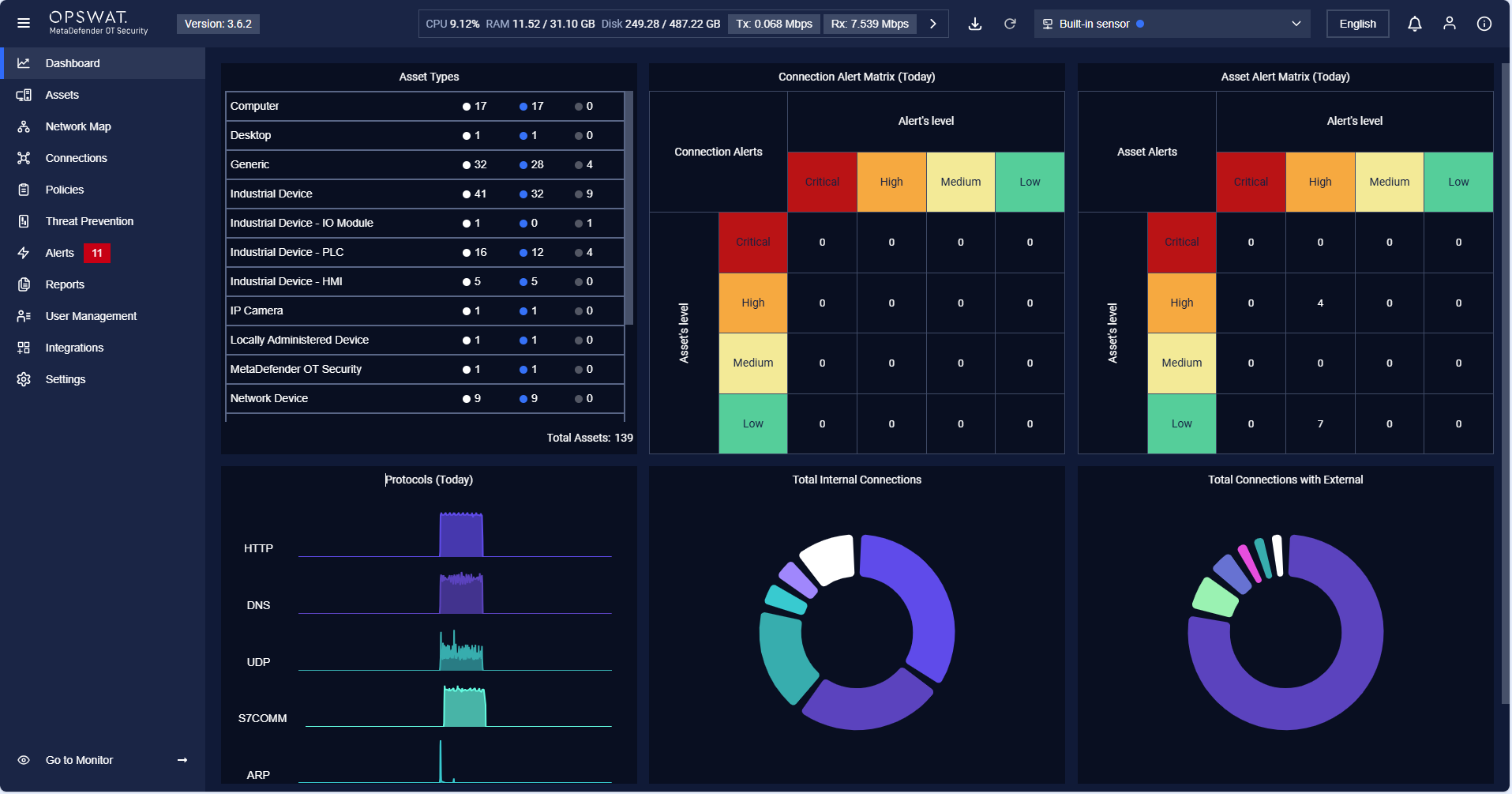Open Threat Prevention in the sidebar
The image size is (1512, 794).
89,221
